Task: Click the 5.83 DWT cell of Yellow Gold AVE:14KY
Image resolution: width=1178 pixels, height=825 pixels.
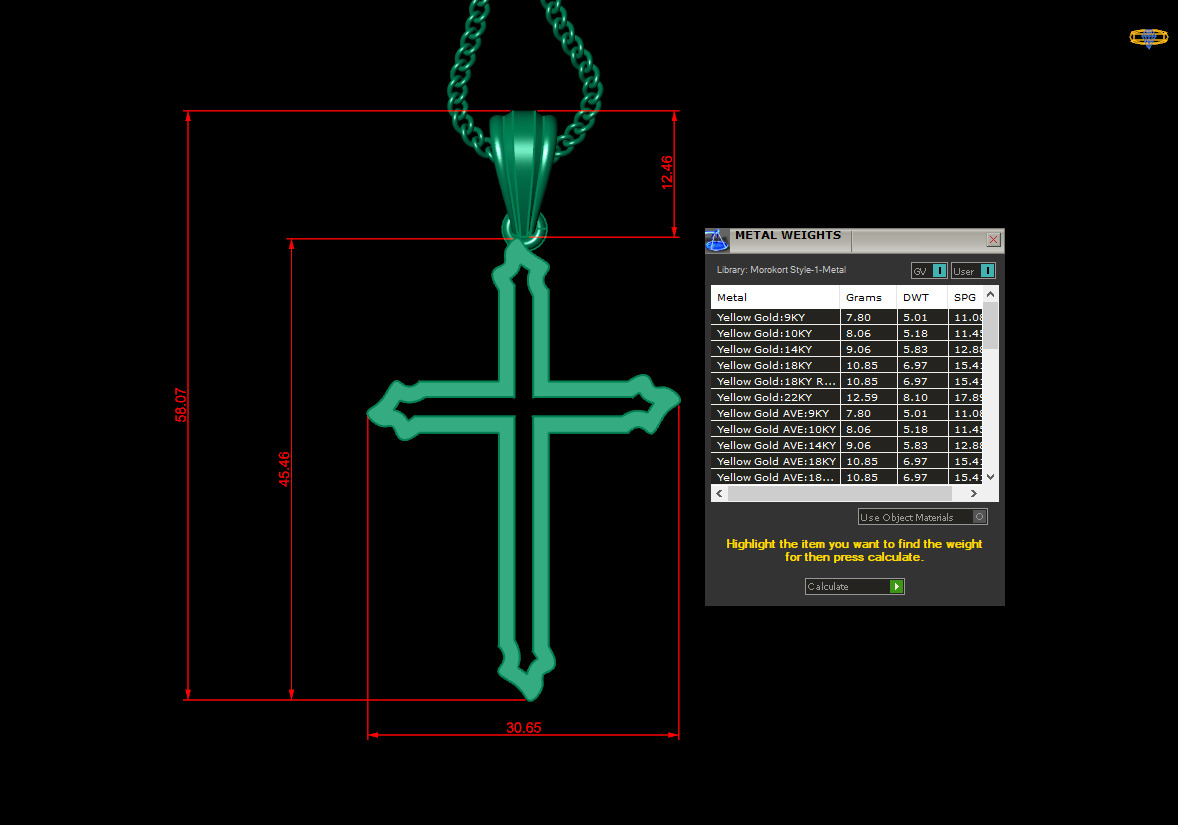Action: click(x=923, y=446)
